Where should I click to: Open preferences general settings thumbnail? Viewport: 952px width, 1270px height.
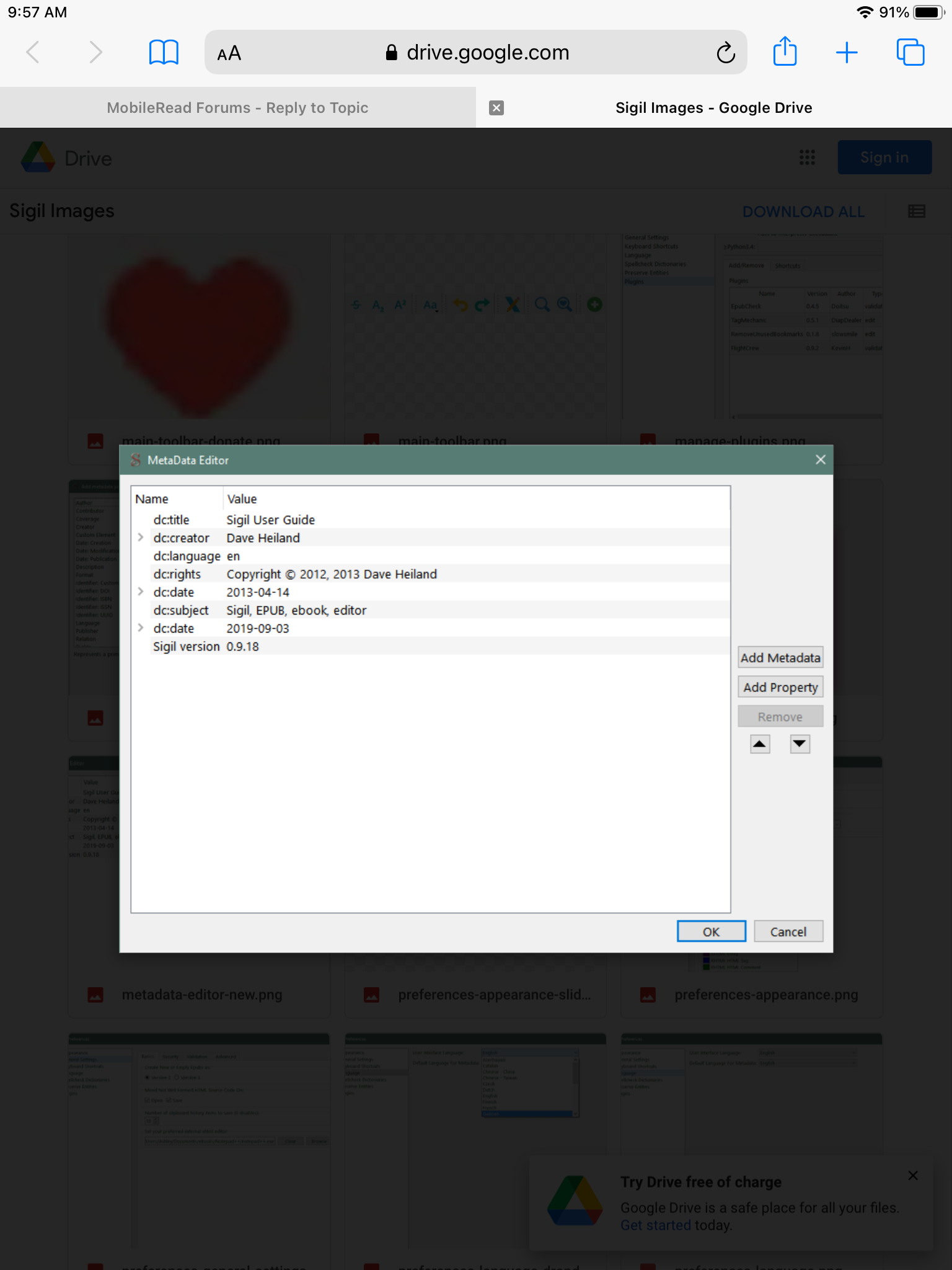tap(199, 1141)
